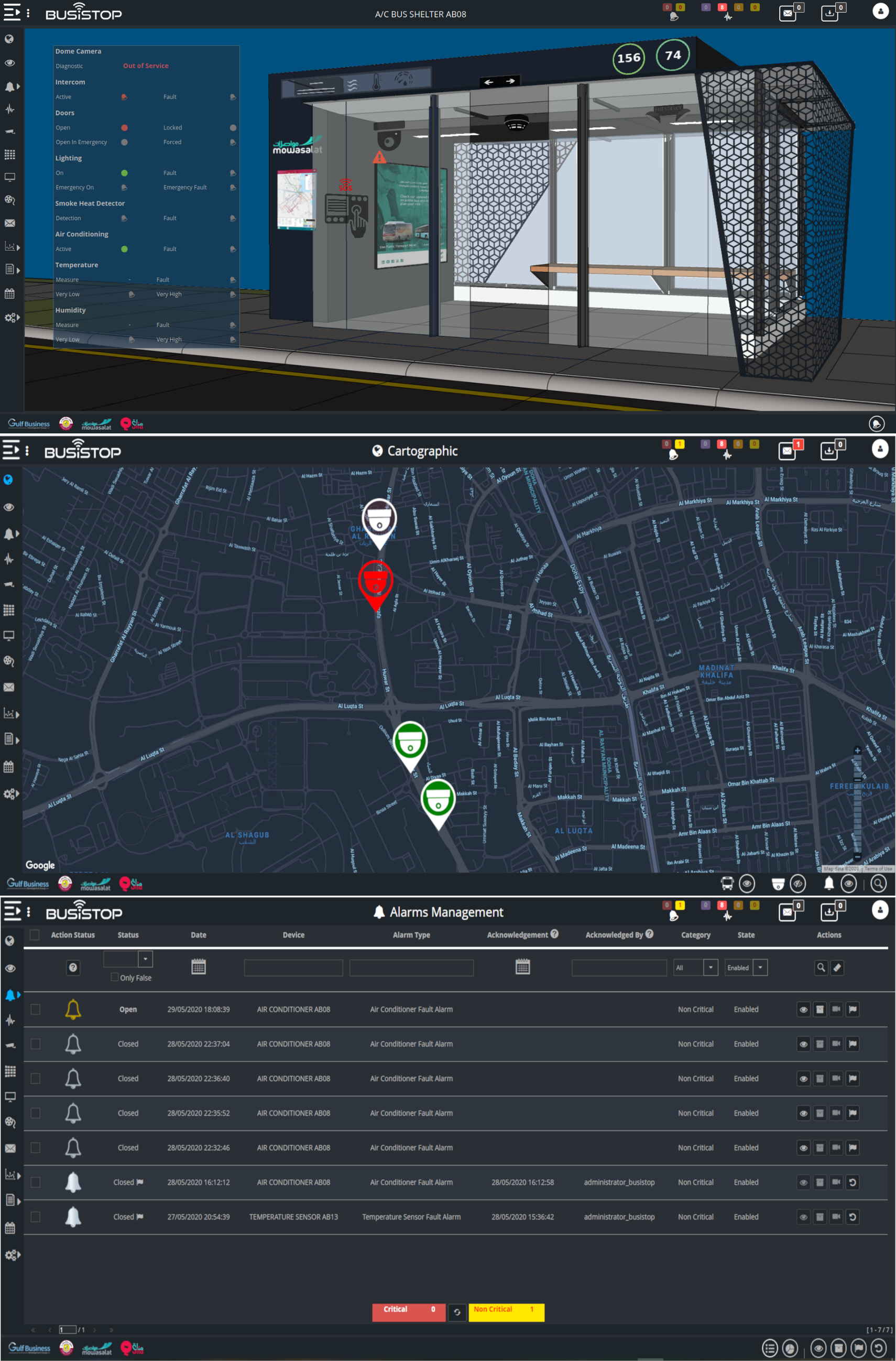
Task: Click the SOS intercom in shelter 3D view
Action: pyautogui.click(x=346, y=209)
